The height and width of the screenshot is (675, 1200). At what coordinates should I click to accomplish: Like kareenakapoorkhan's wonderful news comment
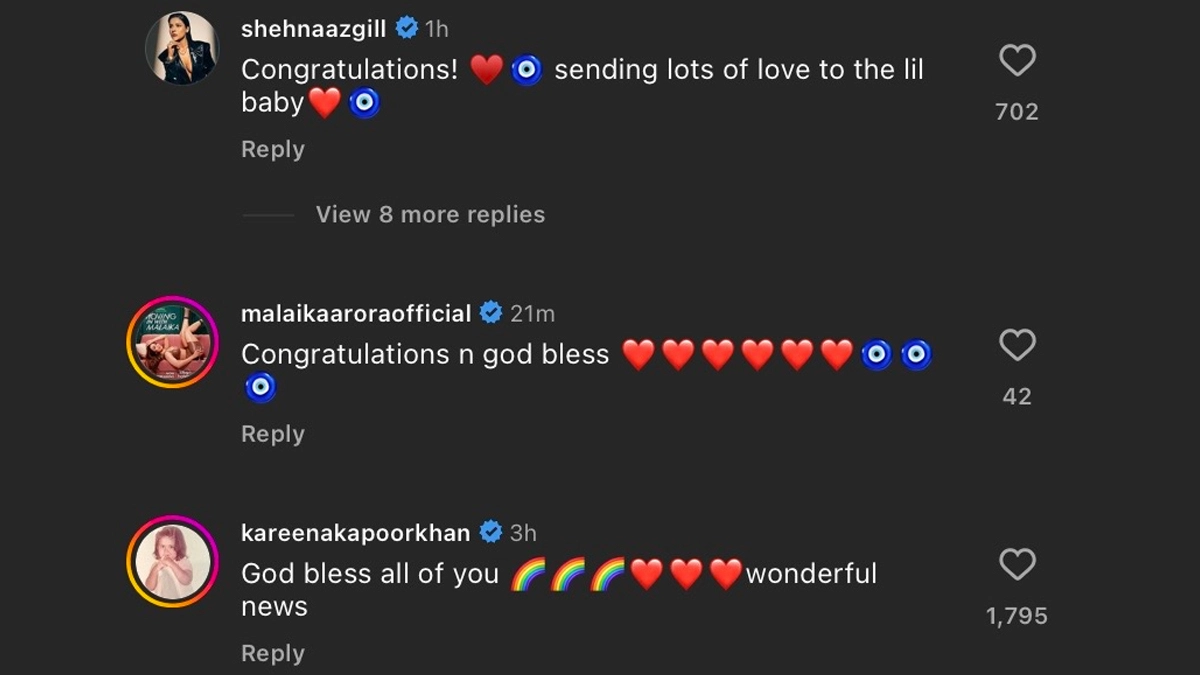point(1017,566)
